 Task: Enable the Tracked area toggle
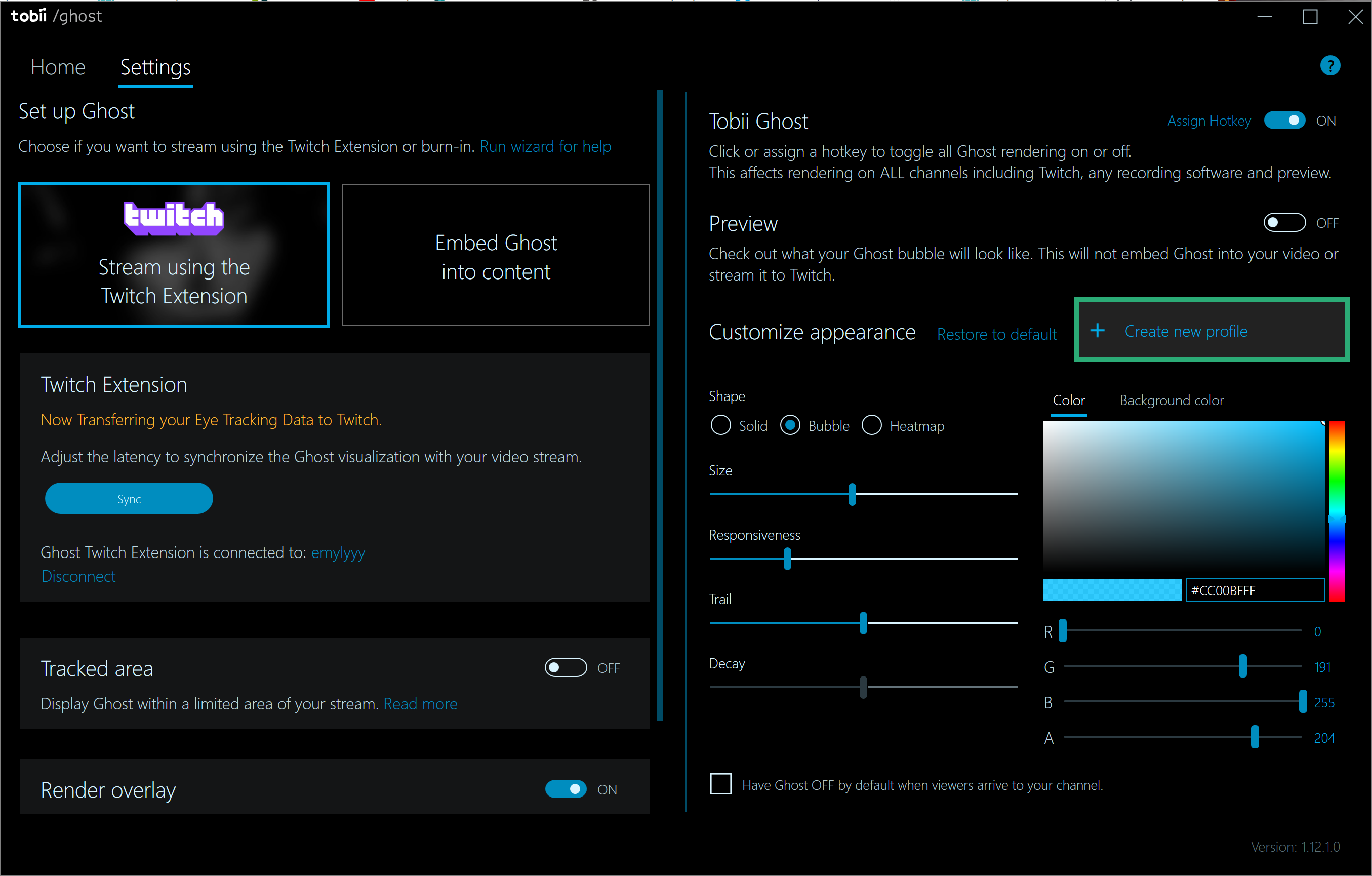coord(565,667)
